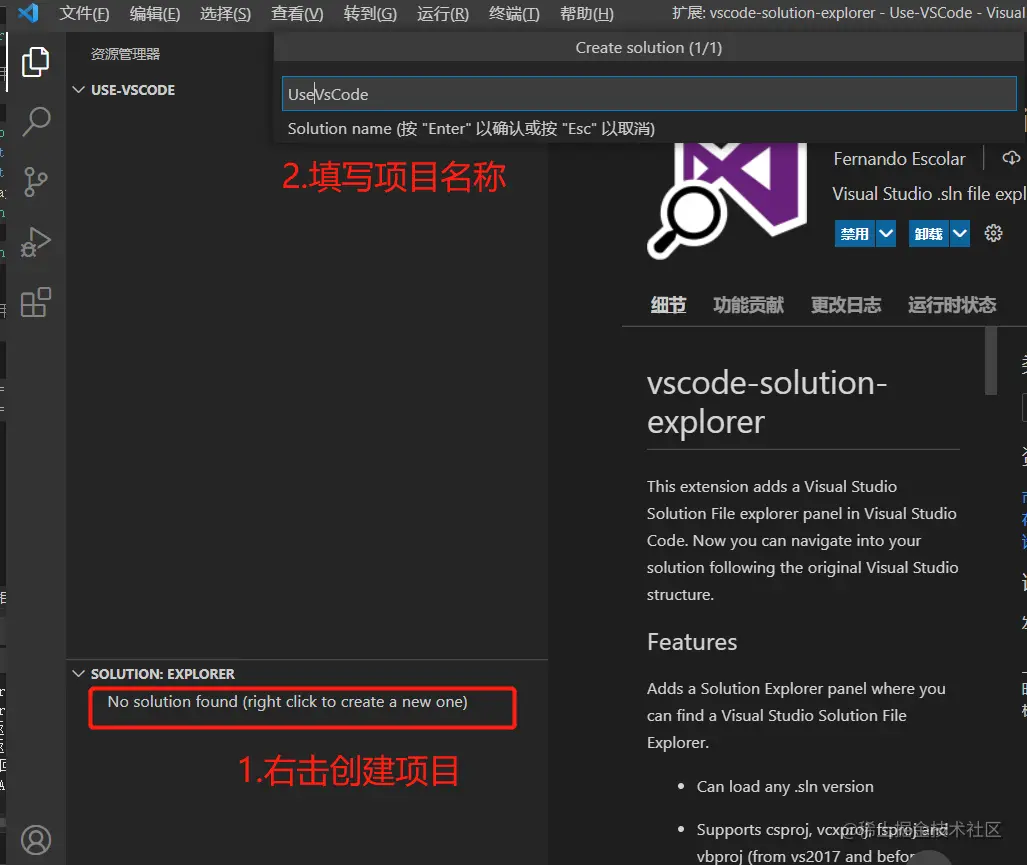The image size is (1027, 865).
Task: Open the 编辑(E) menu
Action: [155, 13]
